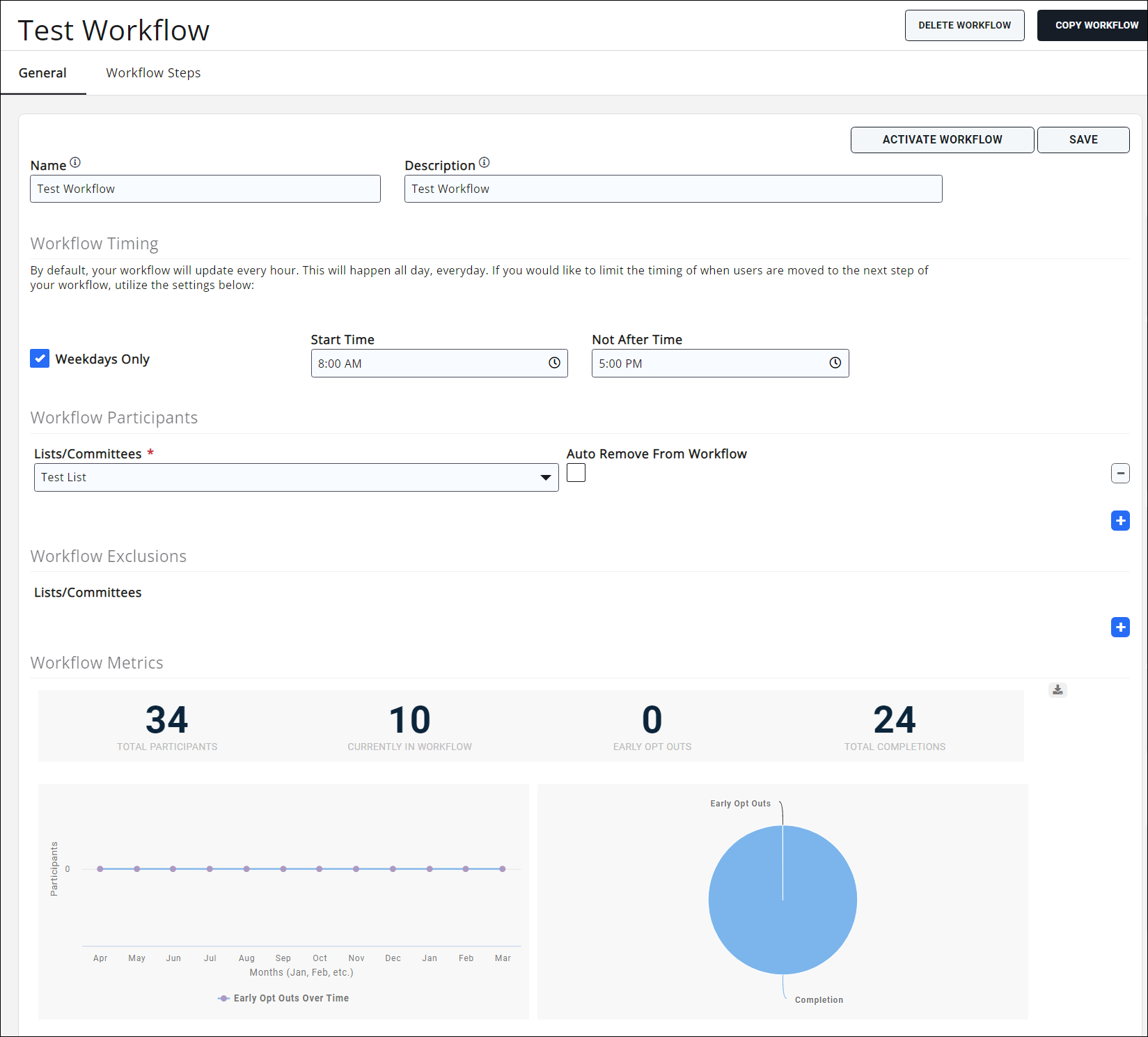Click the Activate Workflow button
Image resolution: width=1148 pixels, height=1037 pixels.
941,140
